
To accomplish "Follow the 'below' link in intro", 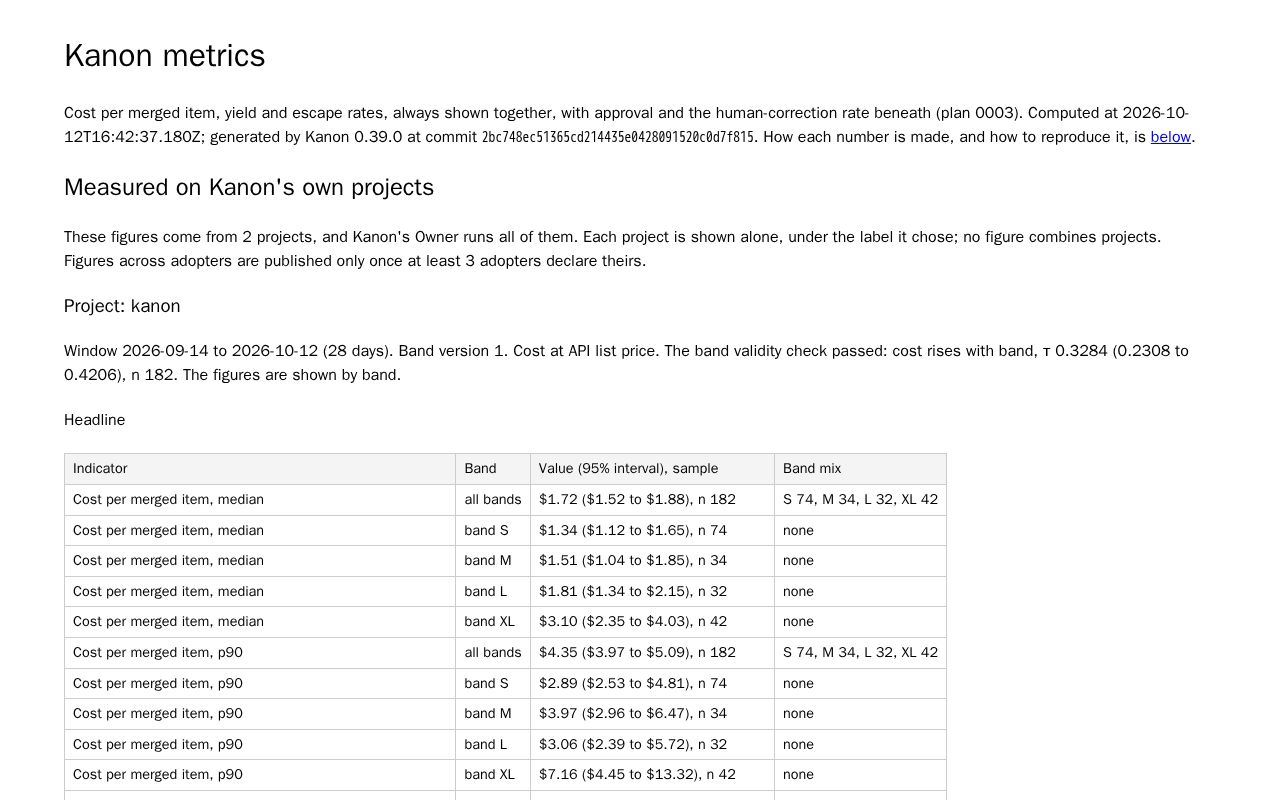I will [x=1170, y=137].
